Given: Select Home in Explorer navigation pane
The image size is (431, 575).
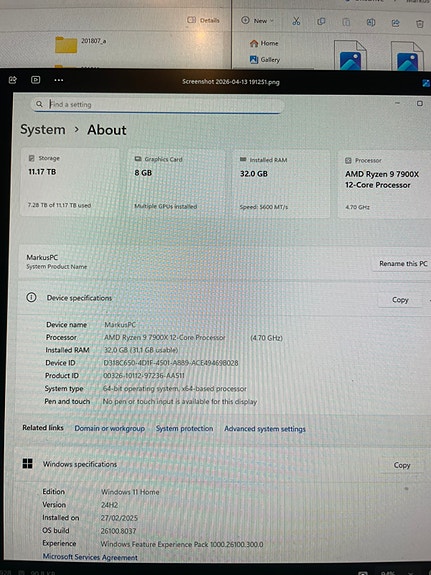Looking at the screenshot, I should coord(264,43).
